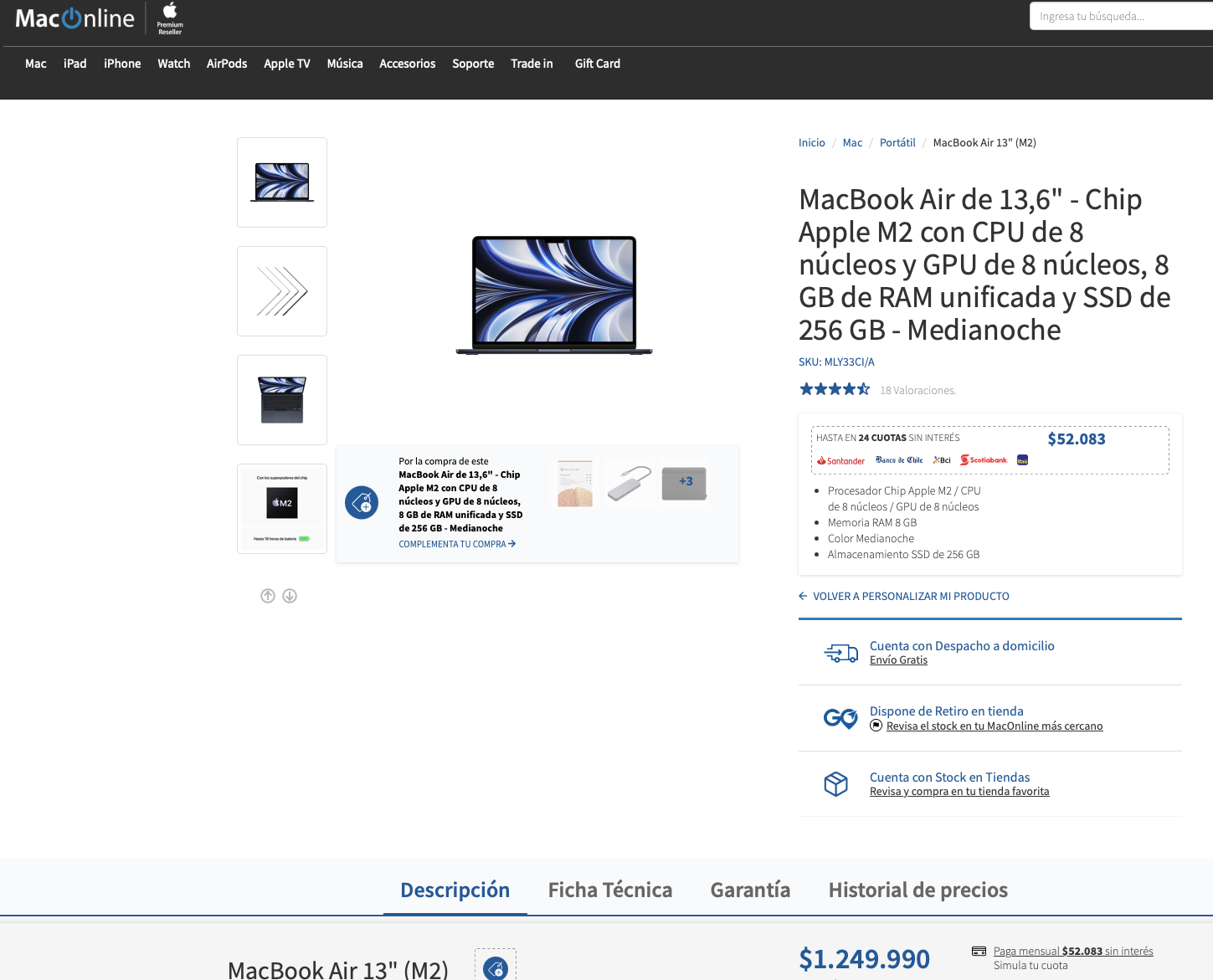Click the Santander bank logo
The height and width of the screenshot is (980, 1213).
tap(840, 460)
